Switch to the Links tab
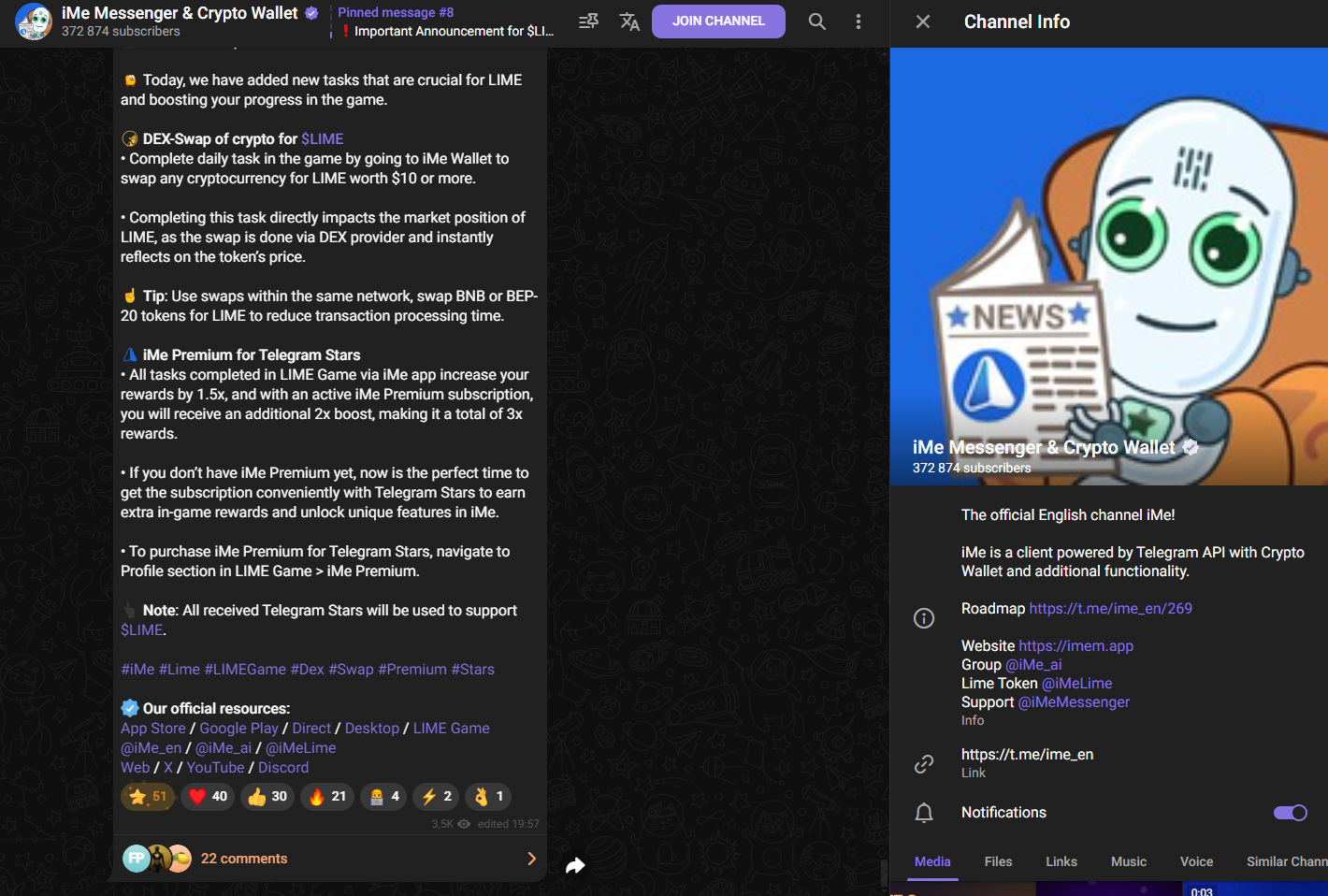This screenshot has width=1328, height=896. click(1061, 861)
